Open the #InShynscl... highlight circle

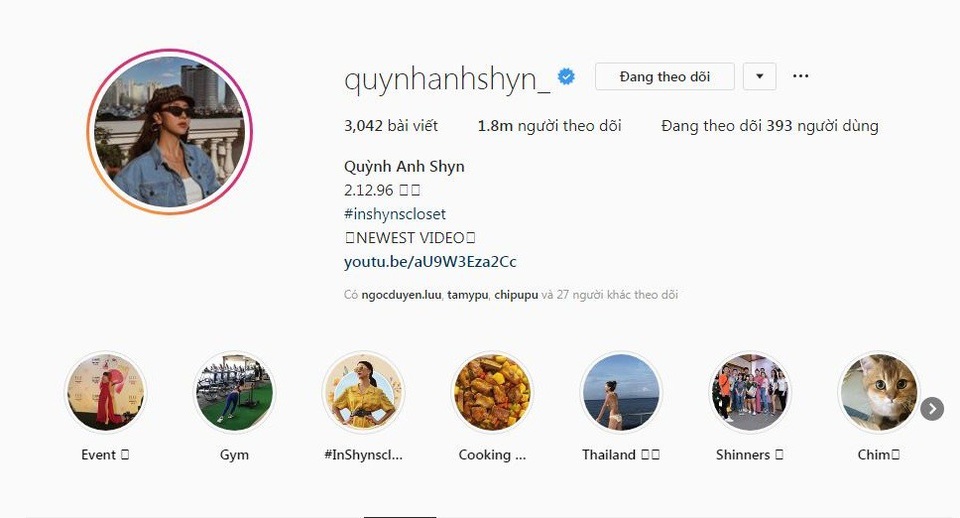pos(364,392)
